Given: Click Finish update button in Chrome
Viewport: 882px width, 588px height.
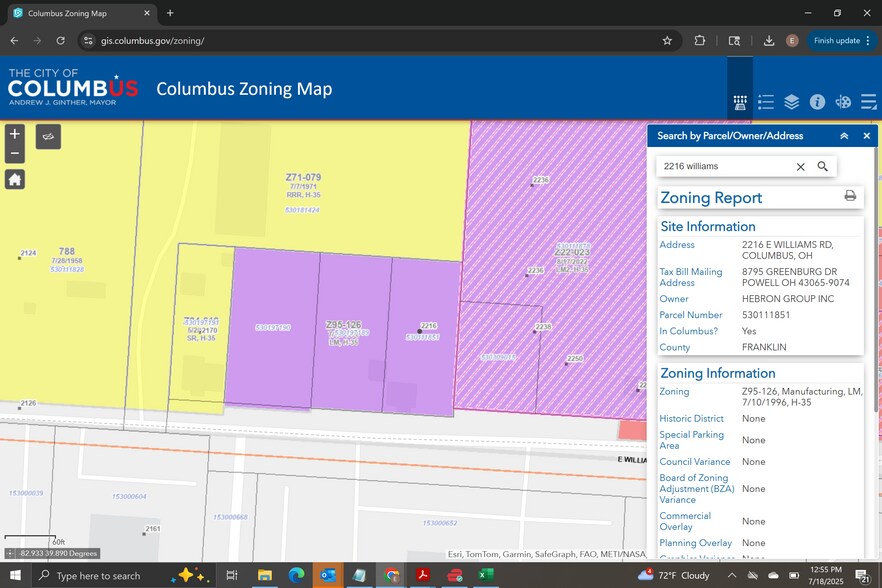Looking at the screenshot, I should [836, 41].
